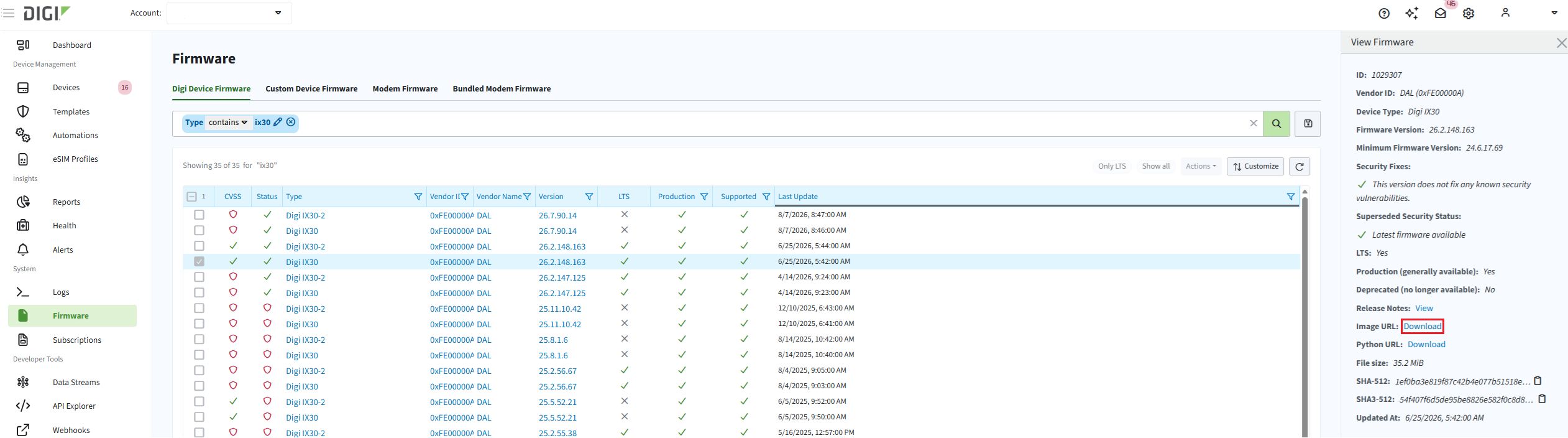Screen dimensions: 1568x438
Task: Open the hamburger navigation menu
Action: click(x=9, y=13)
